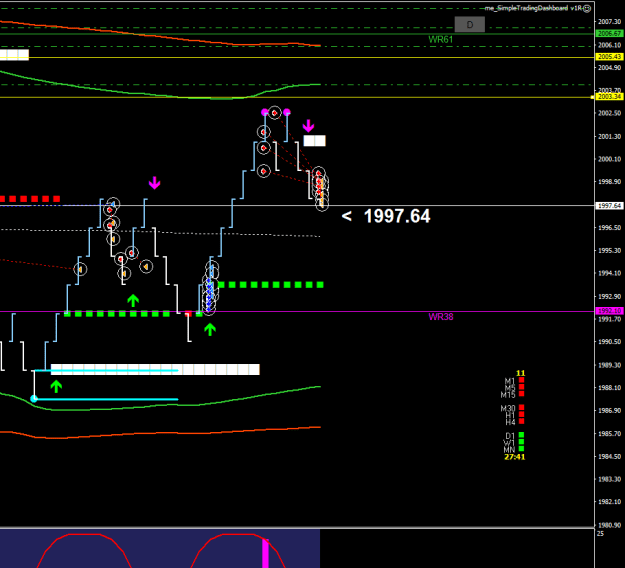The image size is (625, 568).
Task: Click the M1 timeframe label
Action: click(x=510, y=381)
